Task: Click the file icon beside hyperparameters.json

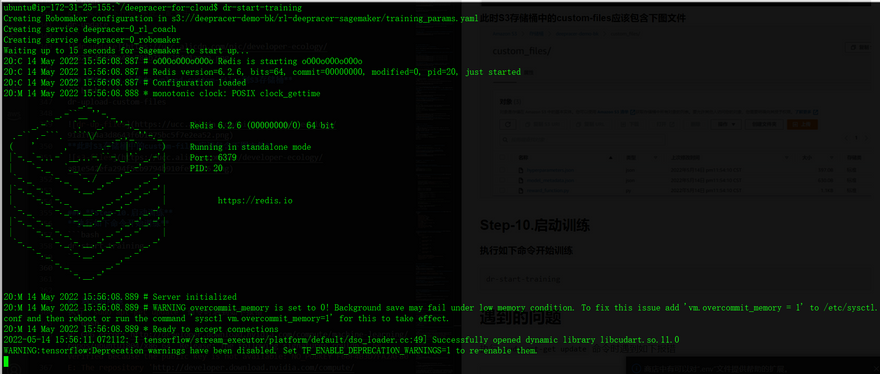Action: pos(521,170)
